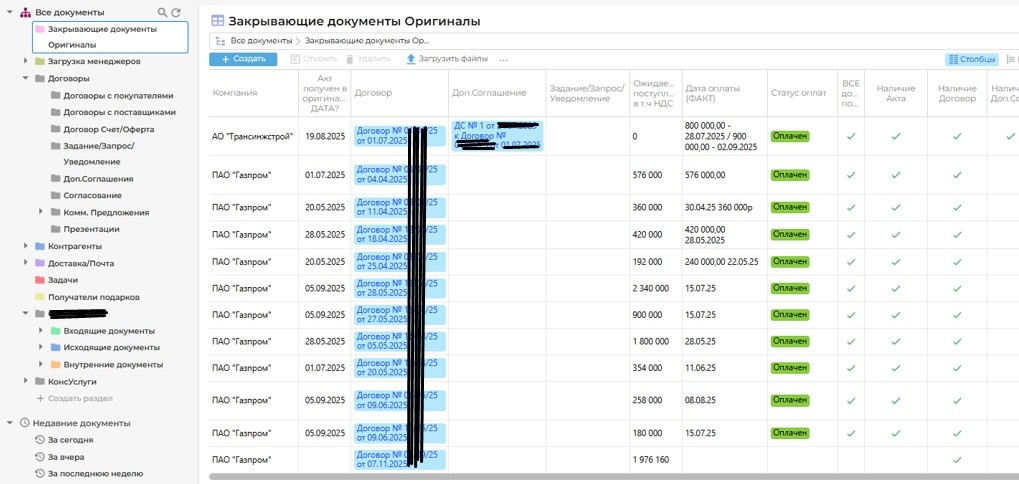Click green folder icon of Входящие документы
Image resolution: width=1019 pixels, height=484 pixels.
(x=55, y=331)
